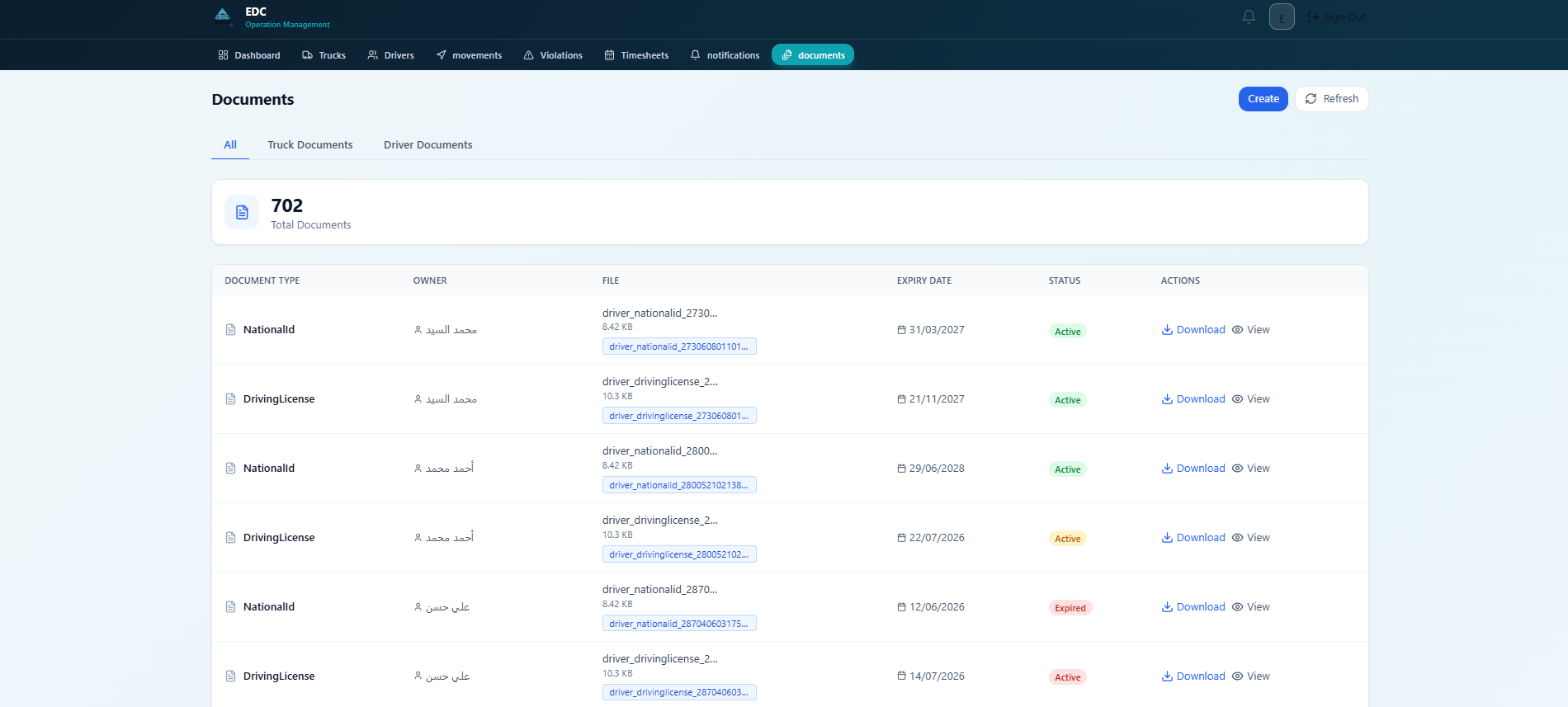Click the document icon in the 21/11/2027 row
Screen dimensions: 1568x707
(x=231, y=399)
